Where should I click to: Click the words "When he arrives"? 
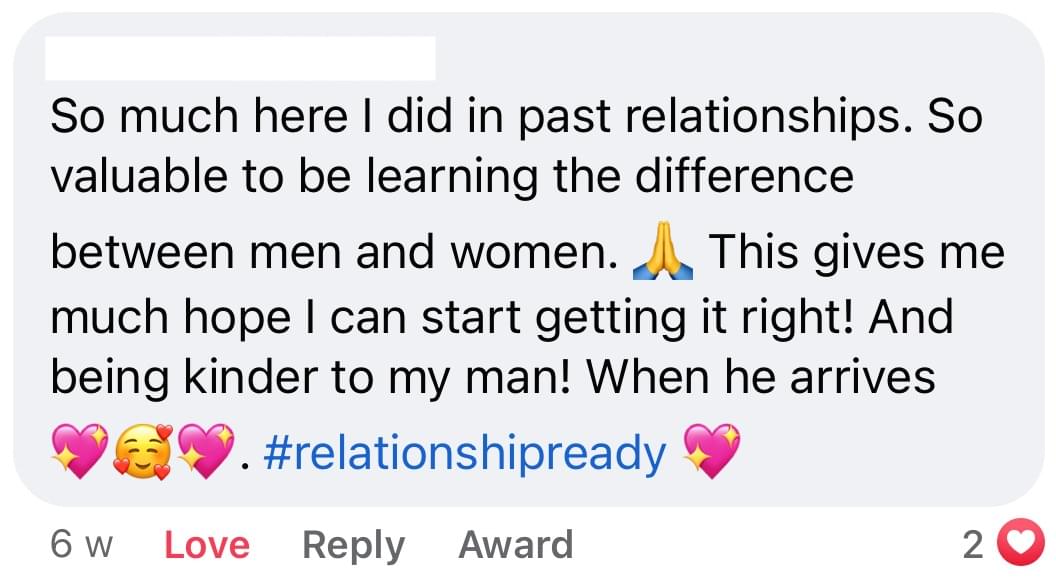[761, 377]
